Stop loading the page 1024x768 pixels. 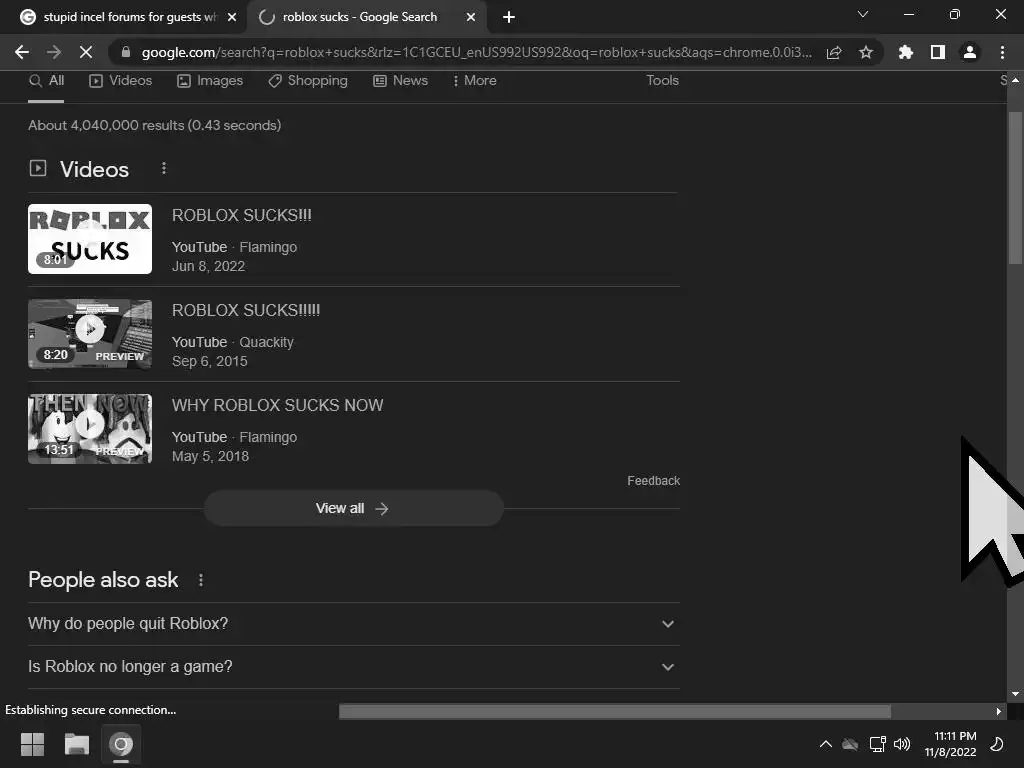point(86,52)
